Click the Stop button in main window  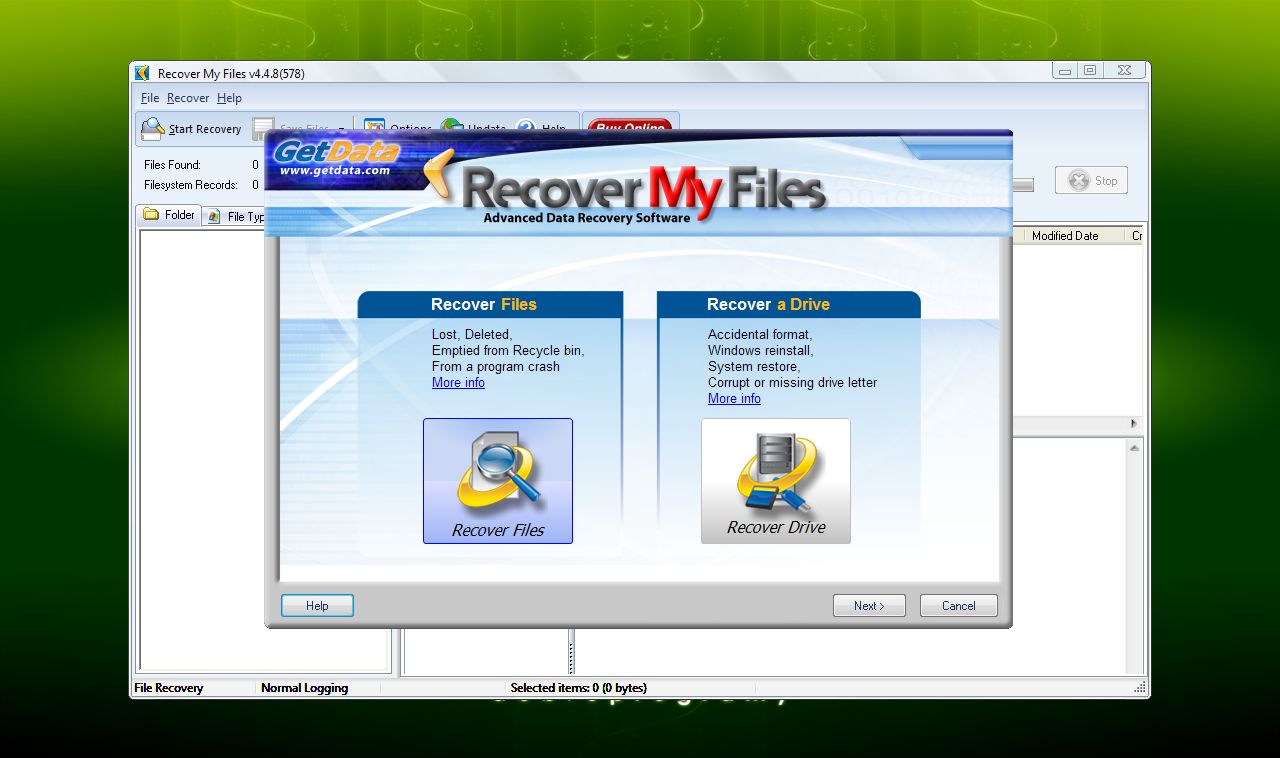tap(1092, 181)
